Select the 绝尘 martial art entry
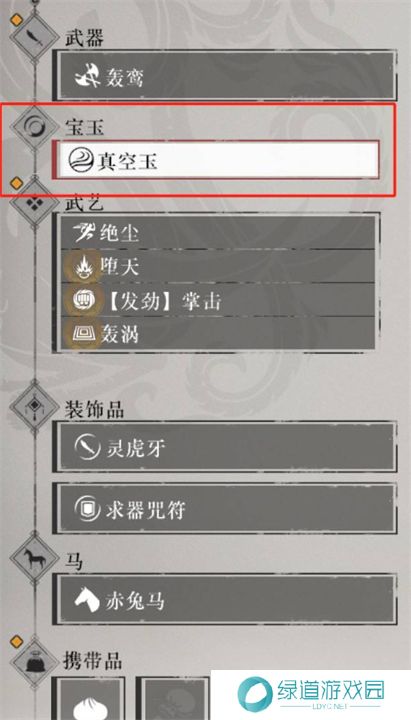This screenshot has height=720, width=411. coord(218,233)
